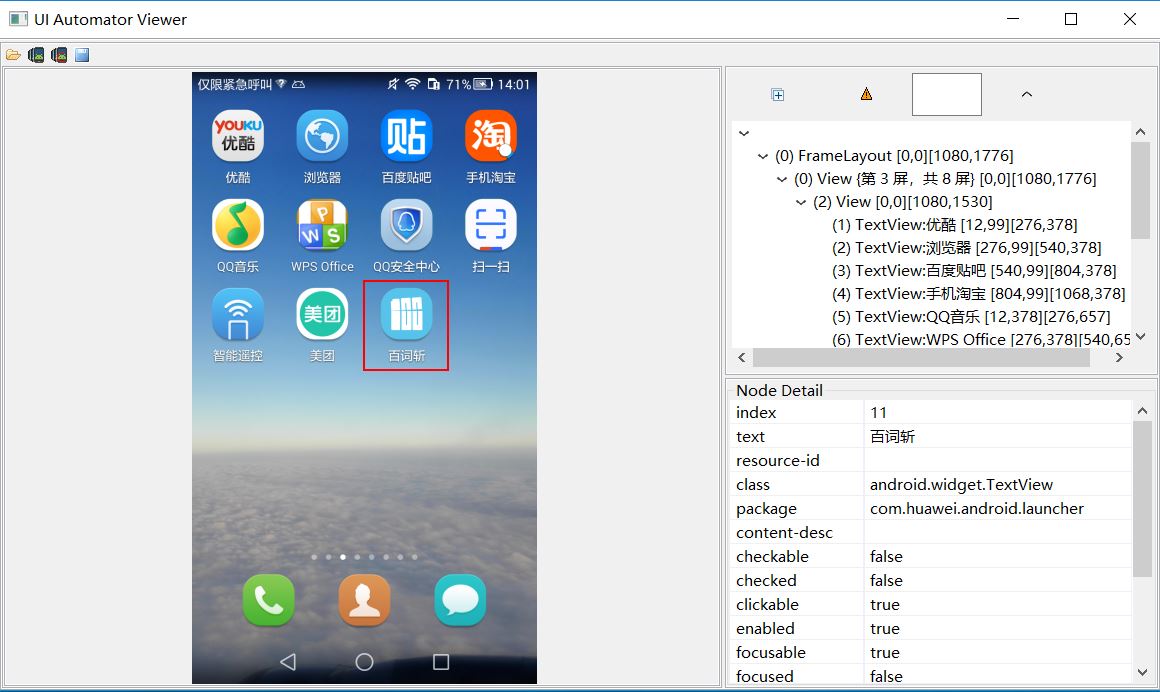
Task: Tap the Android back triangle button
Action: coord(288,662)
